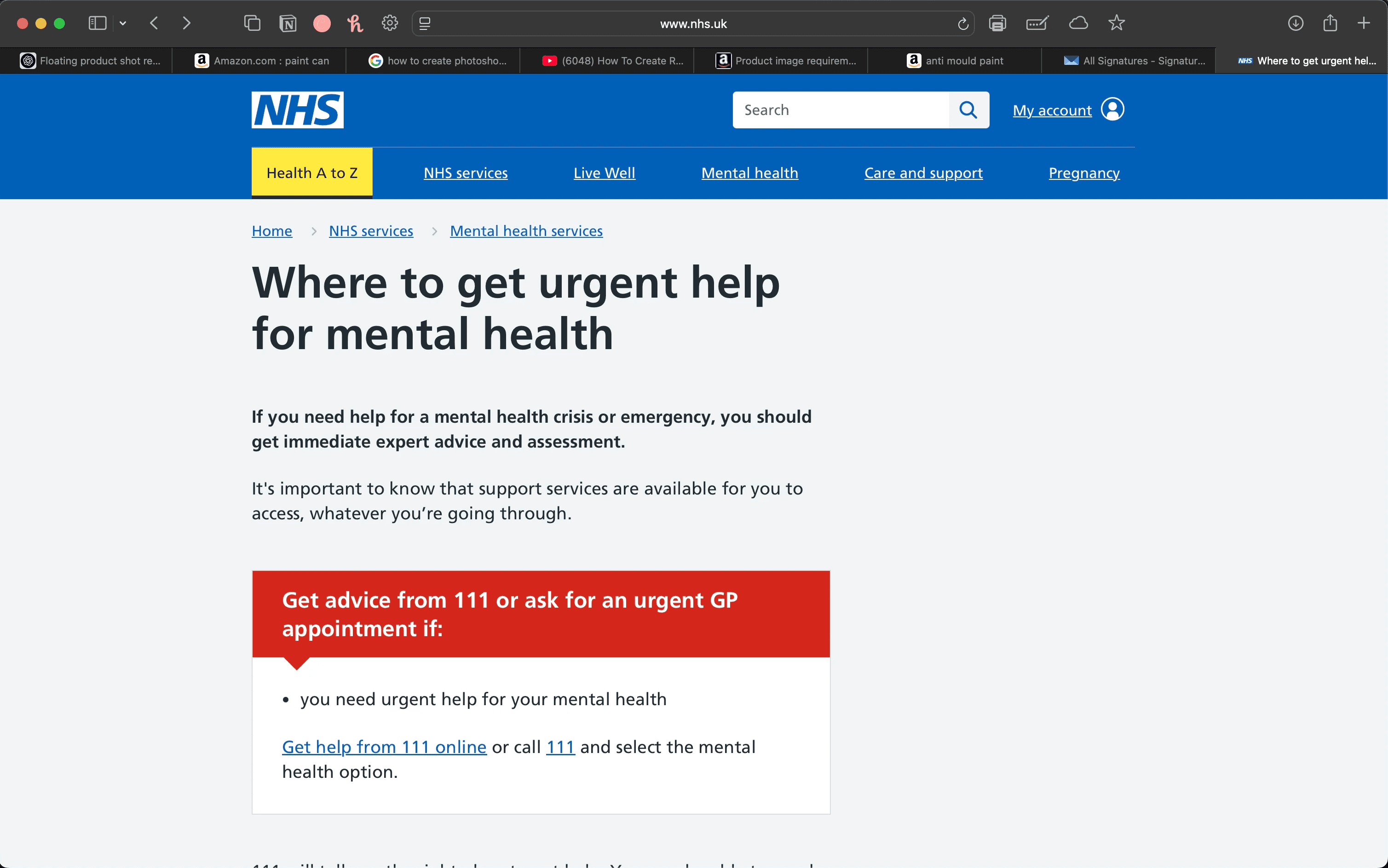Viewport: 1388px width, 868px height.
Task: Go back with the back arrow
Action: coord(154,23)
